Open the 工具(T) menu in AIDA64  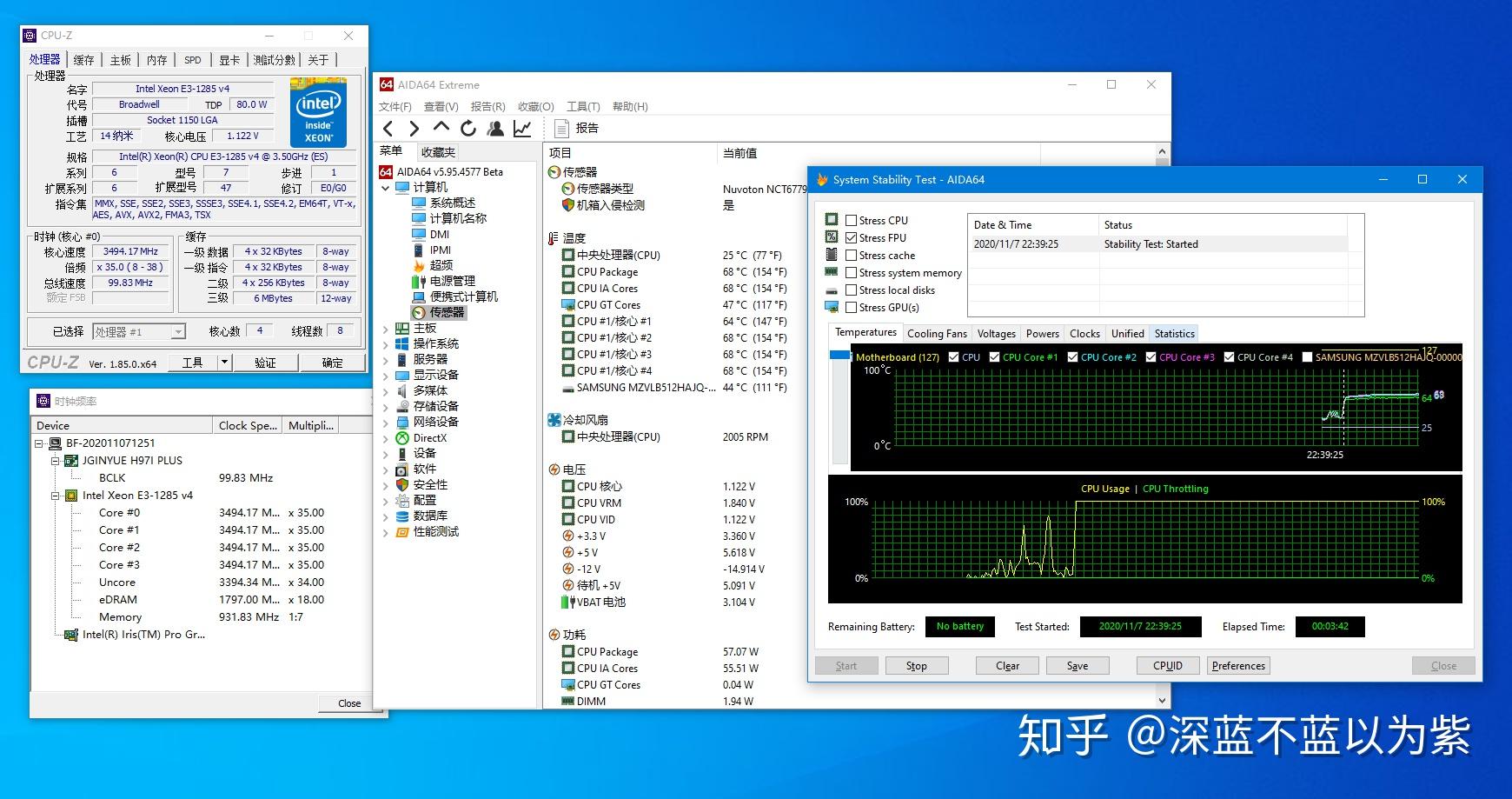click(x=582, y=106)
